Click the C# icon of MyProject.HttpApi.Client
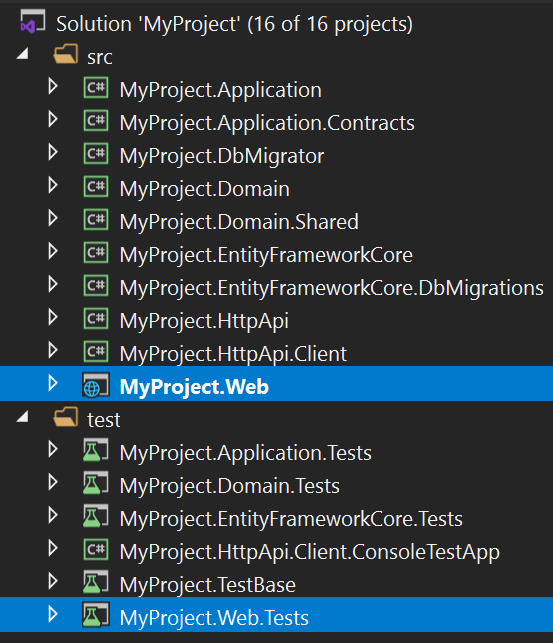 coord(96,351)
